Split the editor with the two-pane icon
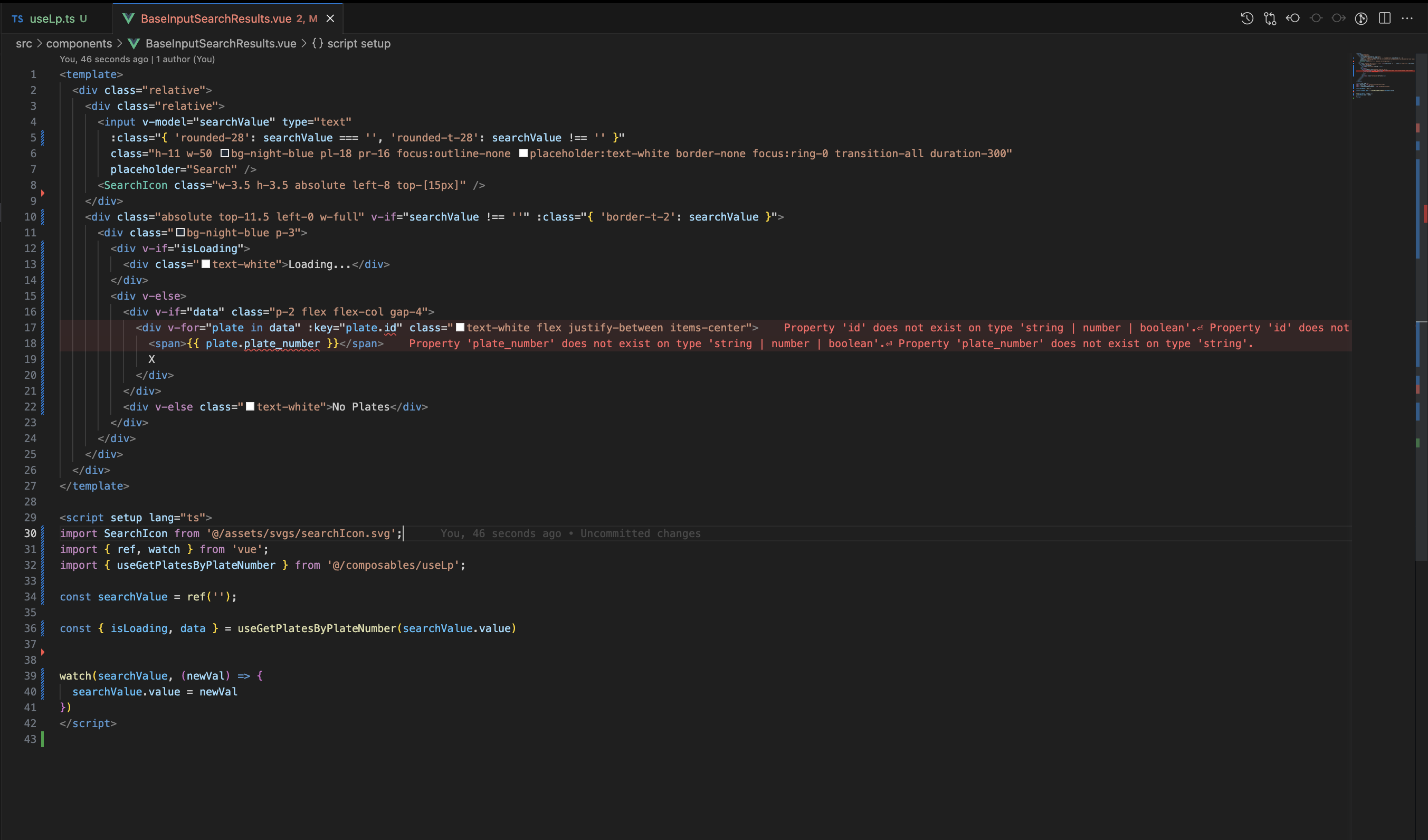 (1384, 18)
